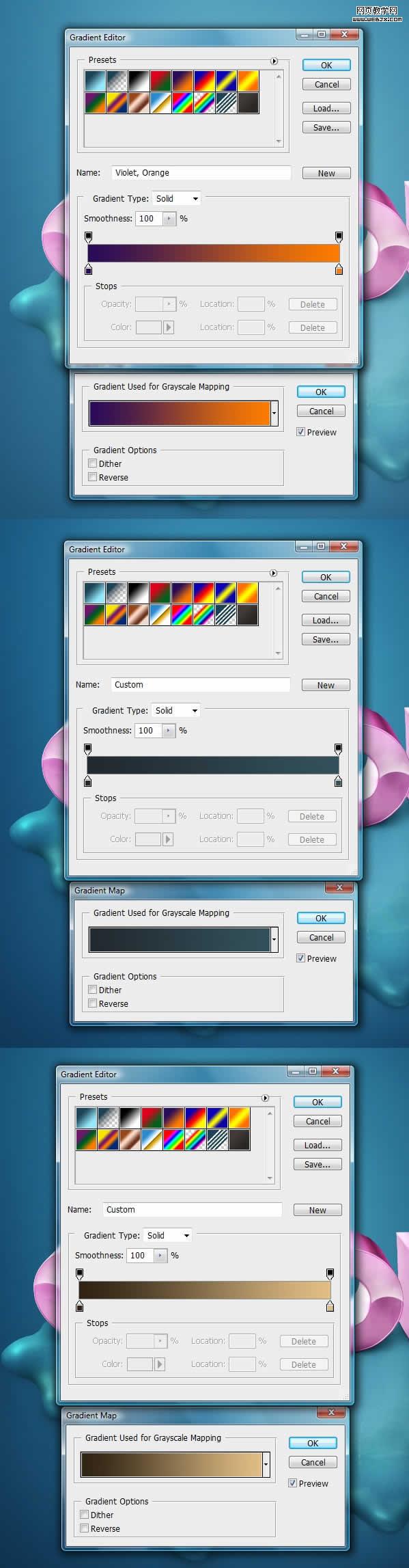Select tan color stop under brown-tan gradient bar

click(x=330, y=1306)
